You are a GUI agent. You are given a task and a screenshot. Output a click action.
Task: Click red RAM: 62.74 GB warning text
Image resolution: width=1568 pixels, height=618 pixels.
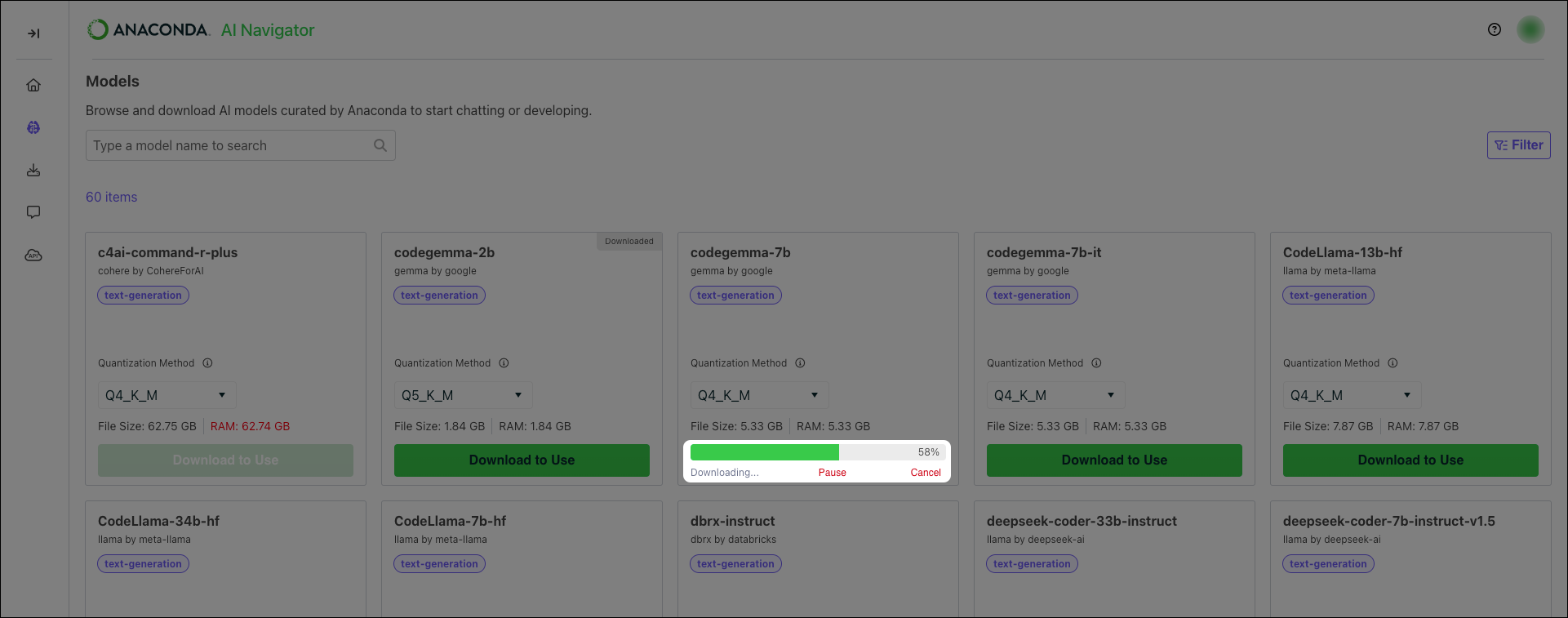tap(251, 426)
